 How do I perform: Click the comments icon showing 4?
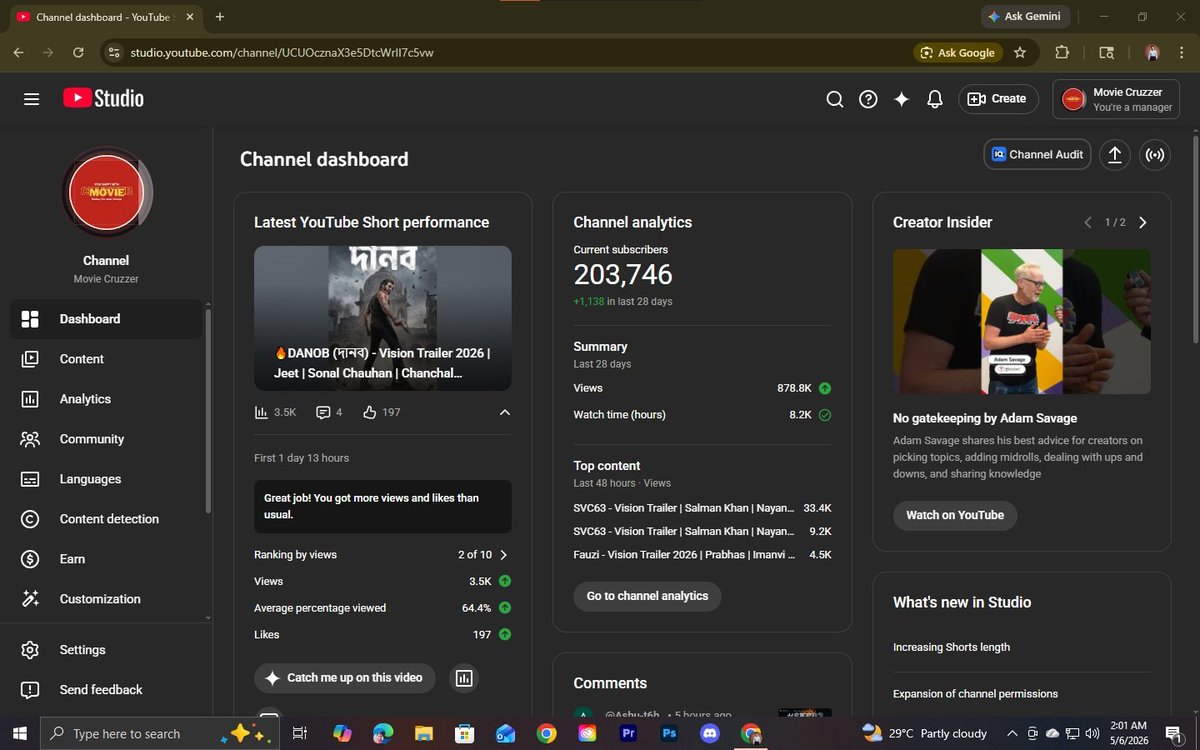[323, 412]
